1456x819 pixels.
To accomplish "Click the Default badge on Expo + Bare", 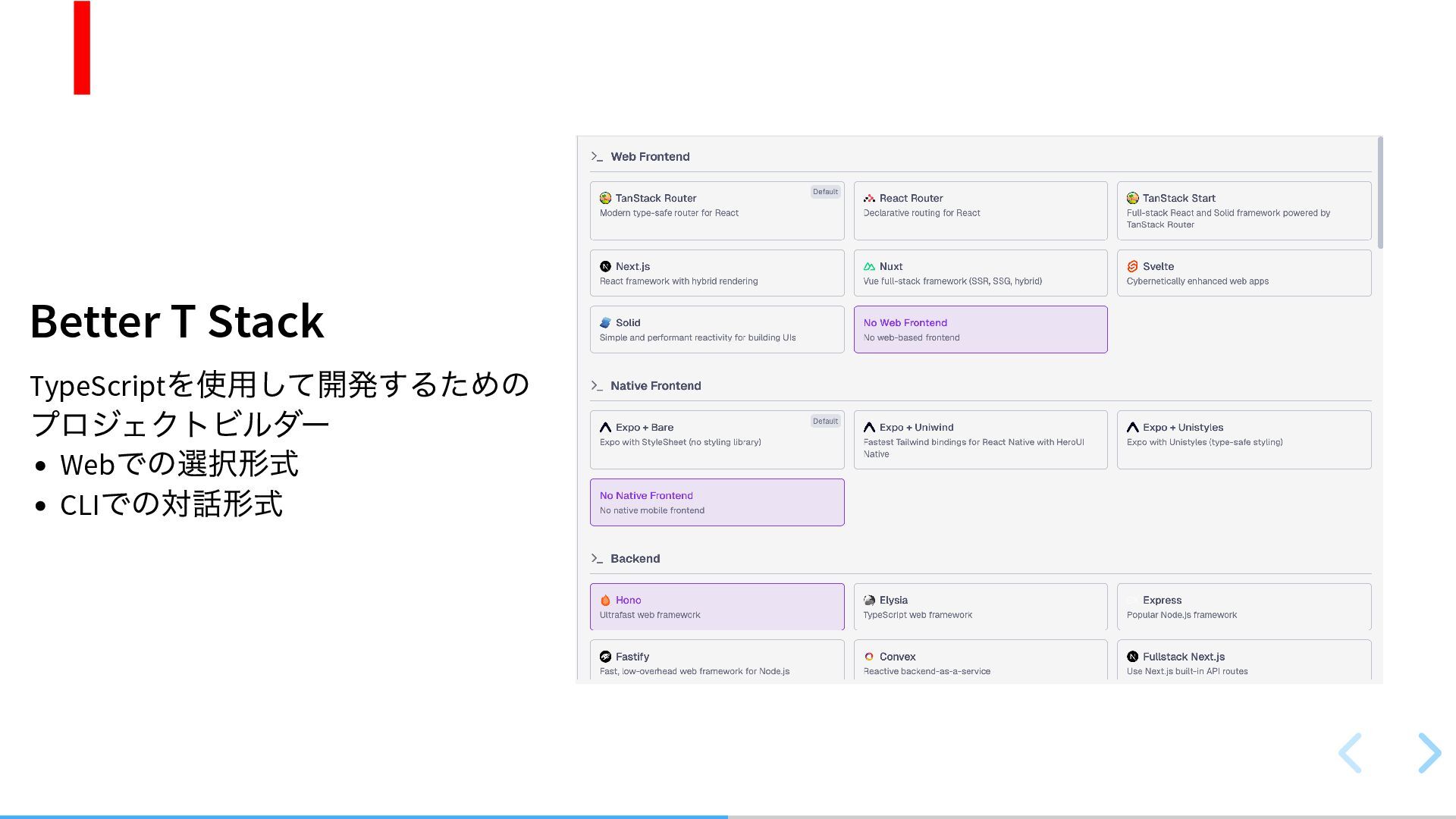I will click(x=825, y=421).
